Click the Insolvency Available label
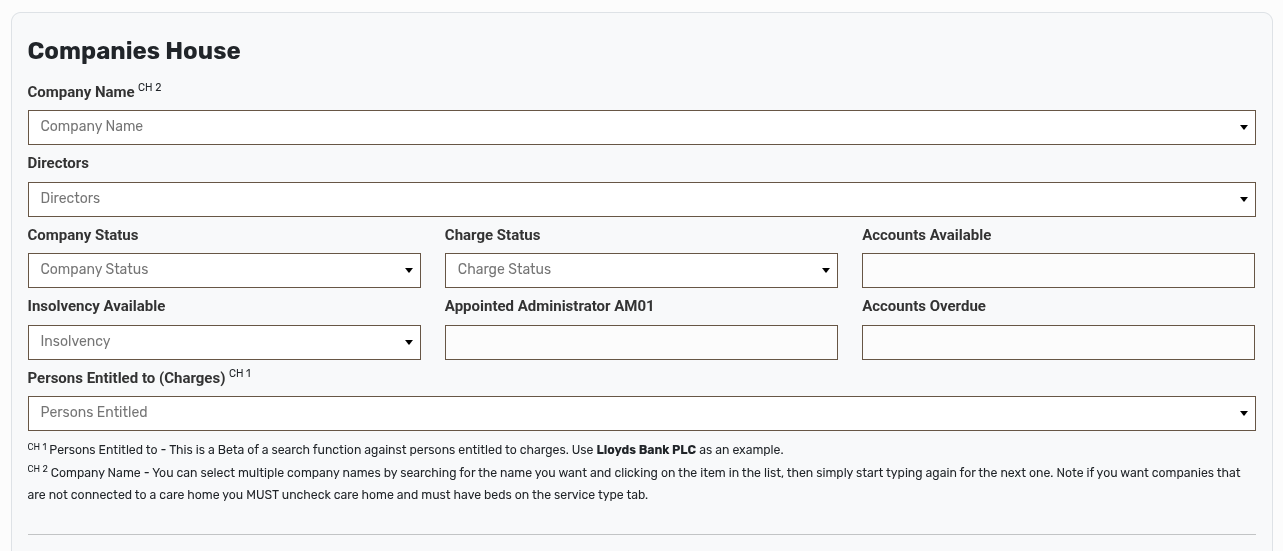 click(96, 306)
